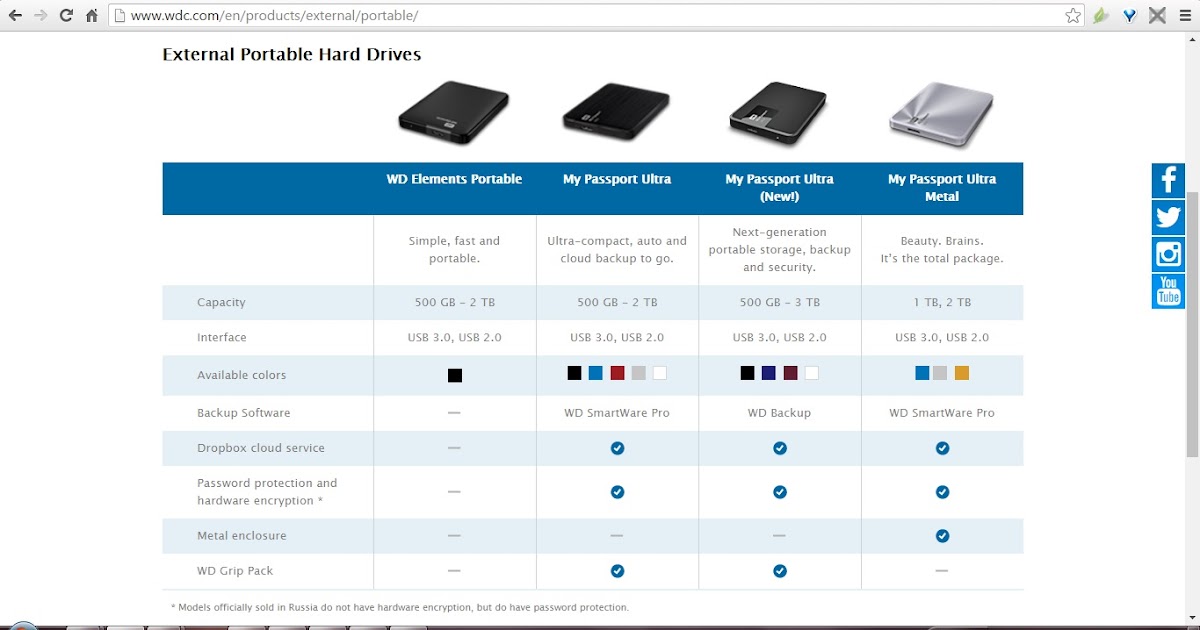Click the Metal enclosure row label
Screen dimensions: 1200x630
point(242,536)
